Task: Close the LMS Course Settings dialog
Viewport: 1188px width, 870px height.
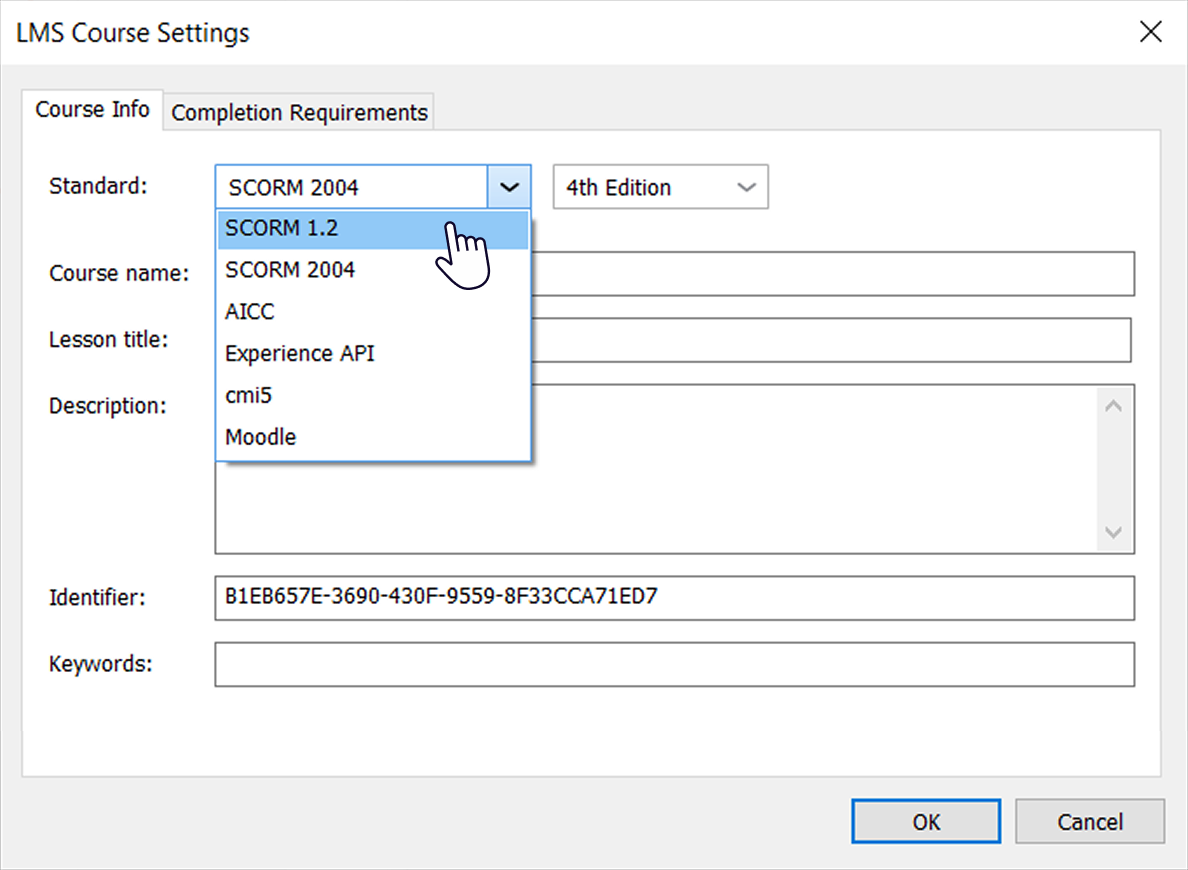Action: pyautogui.click(x=1150, y=31)
